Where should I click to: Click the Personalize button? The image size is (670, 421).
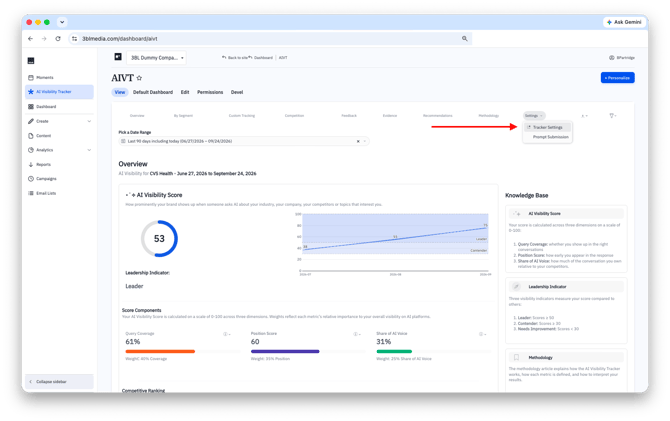(617, 78)
